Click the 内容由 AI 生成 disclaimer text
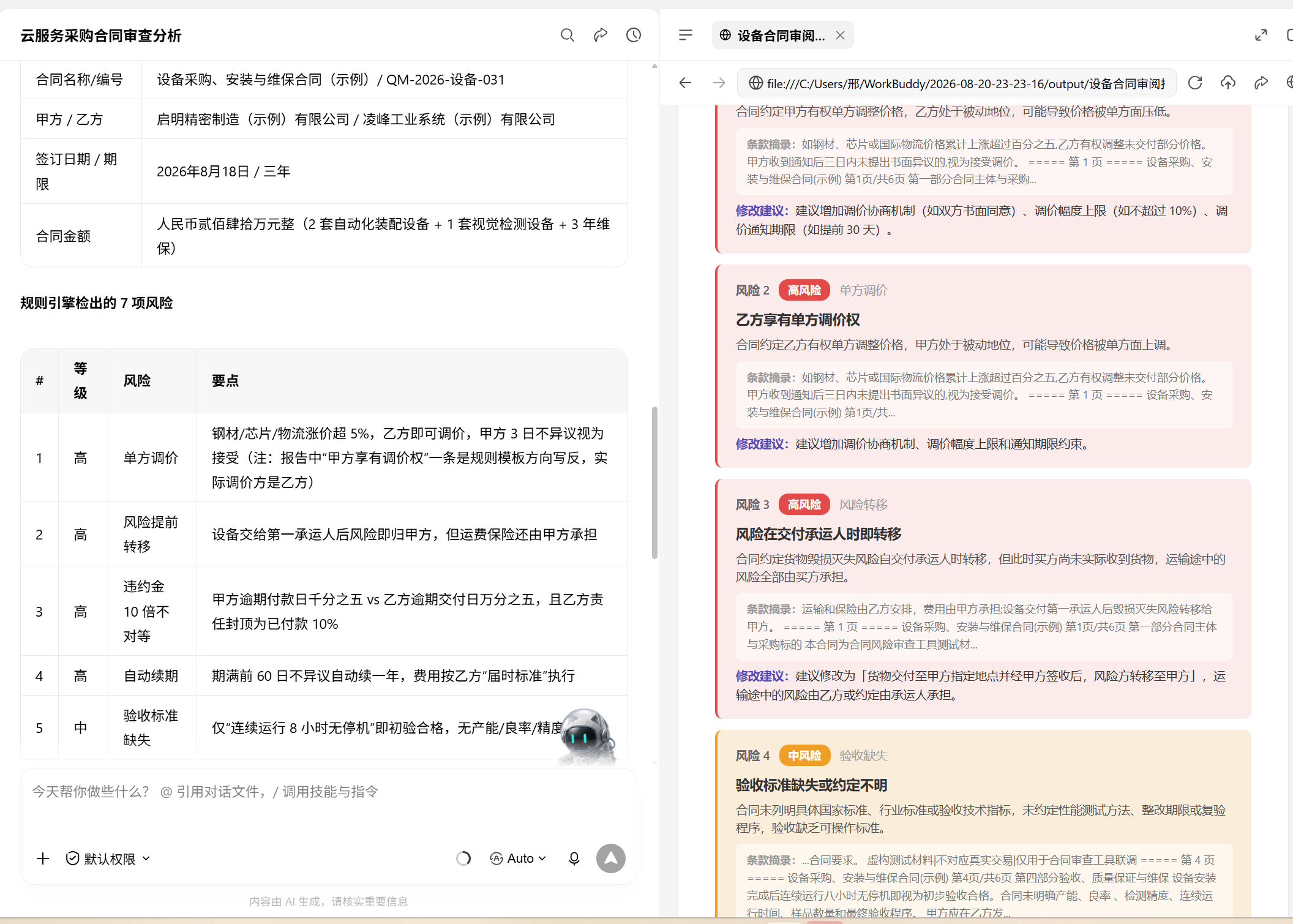The height and width of the screenshot is (924, 1293). click(x=329, y=901)
